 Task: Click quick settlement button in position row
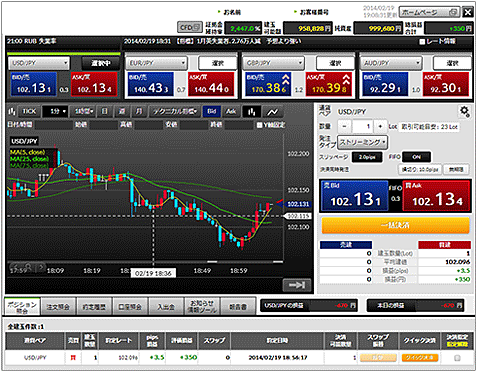420,358
